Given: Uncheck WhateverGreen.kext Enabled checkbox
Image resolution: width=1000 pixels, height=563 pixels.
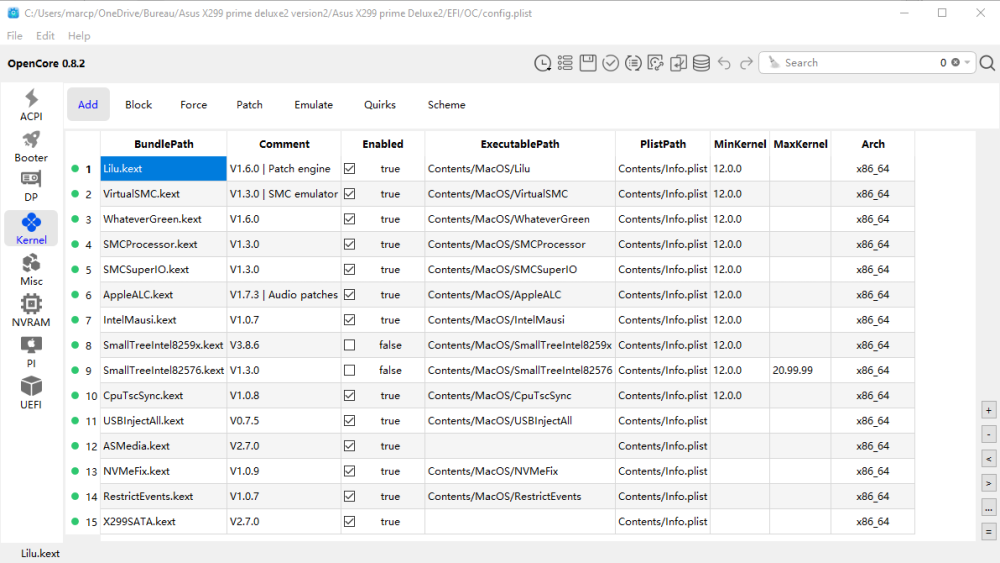Looking at the screenshot, I should point(349,219).
